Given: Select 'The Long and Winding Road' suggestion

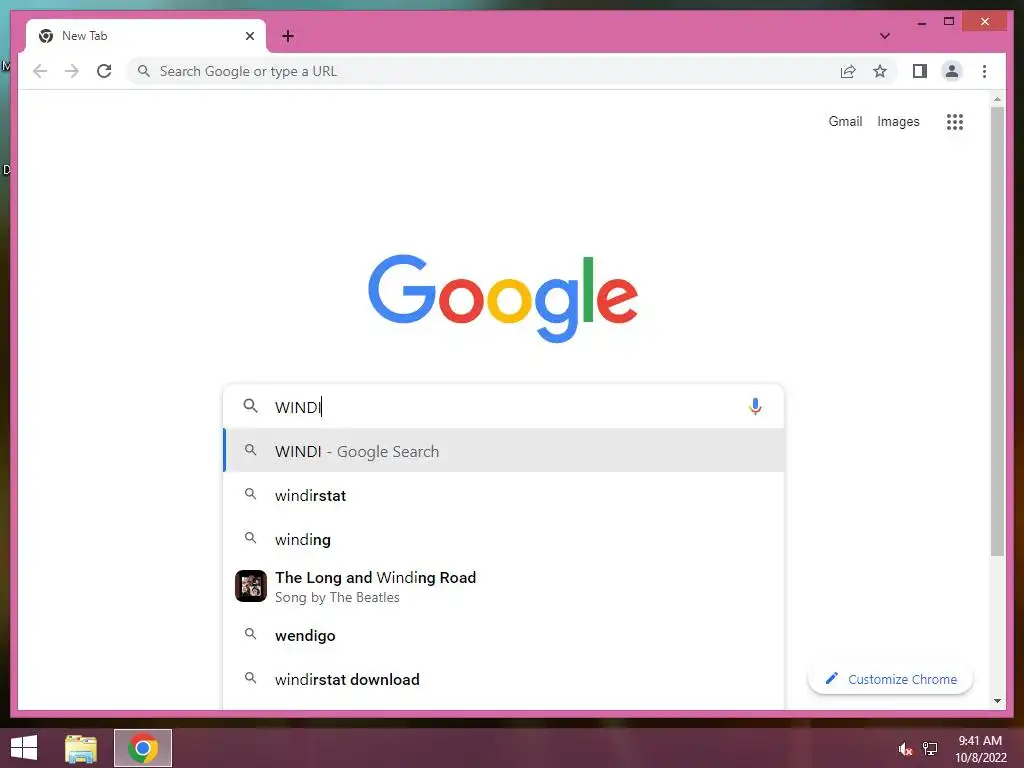Looking at the screenshot, I should coord(503,586).
